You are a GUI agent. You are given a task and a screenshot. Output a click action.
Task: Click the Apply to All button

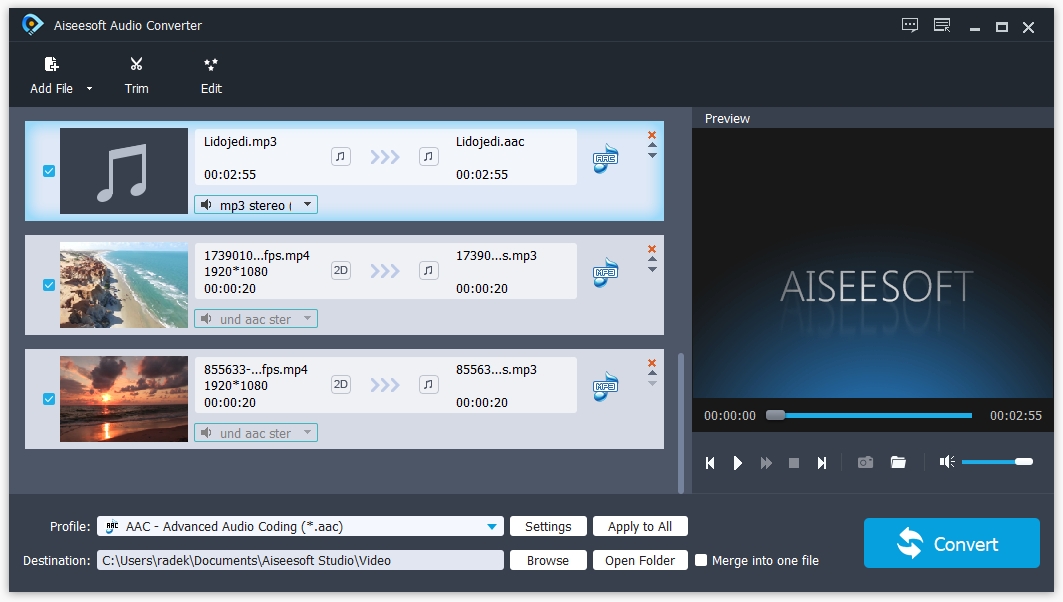[x=640, y=526]
